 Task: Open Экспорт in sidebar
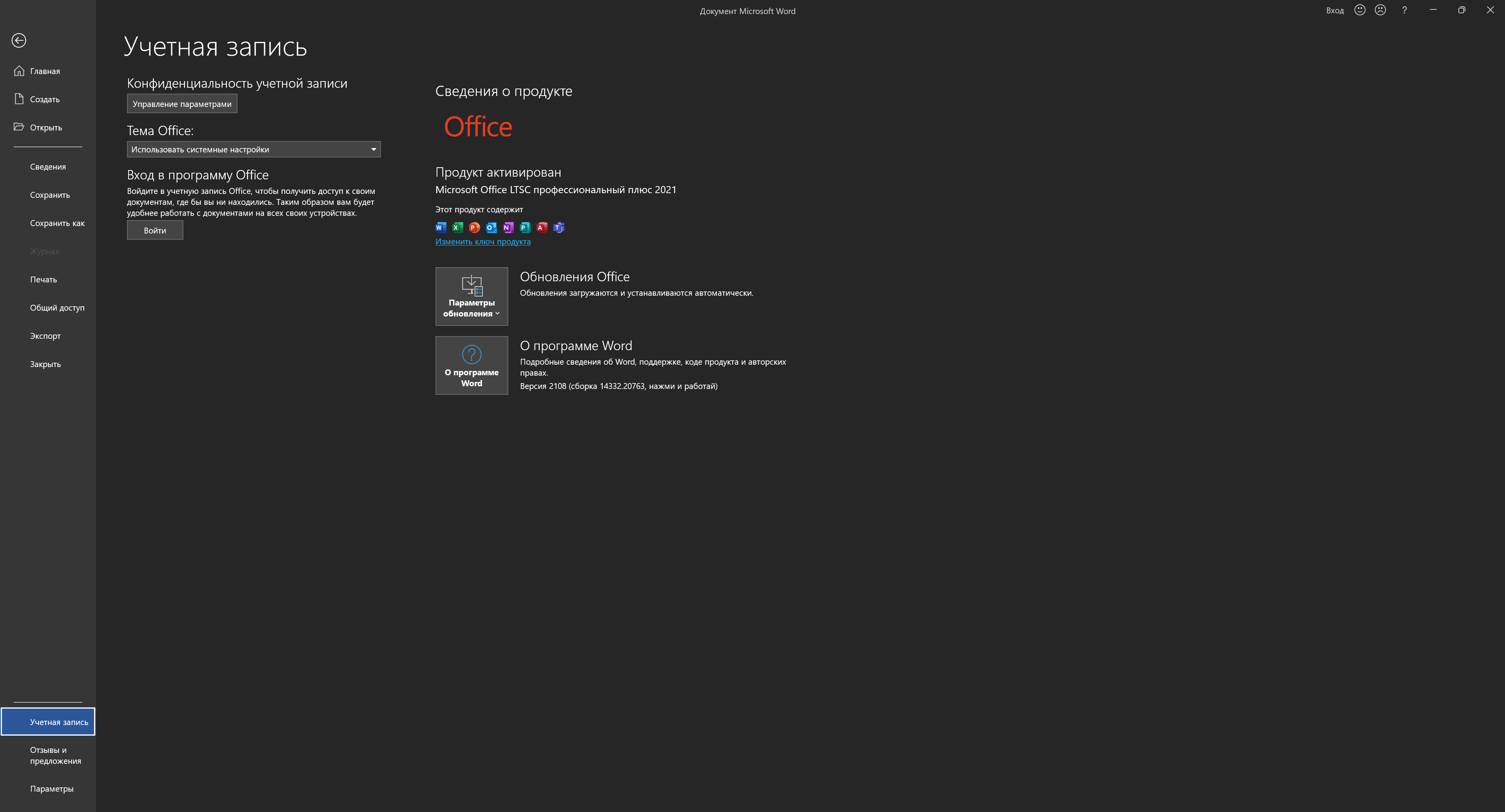click(x=48, y=336)
